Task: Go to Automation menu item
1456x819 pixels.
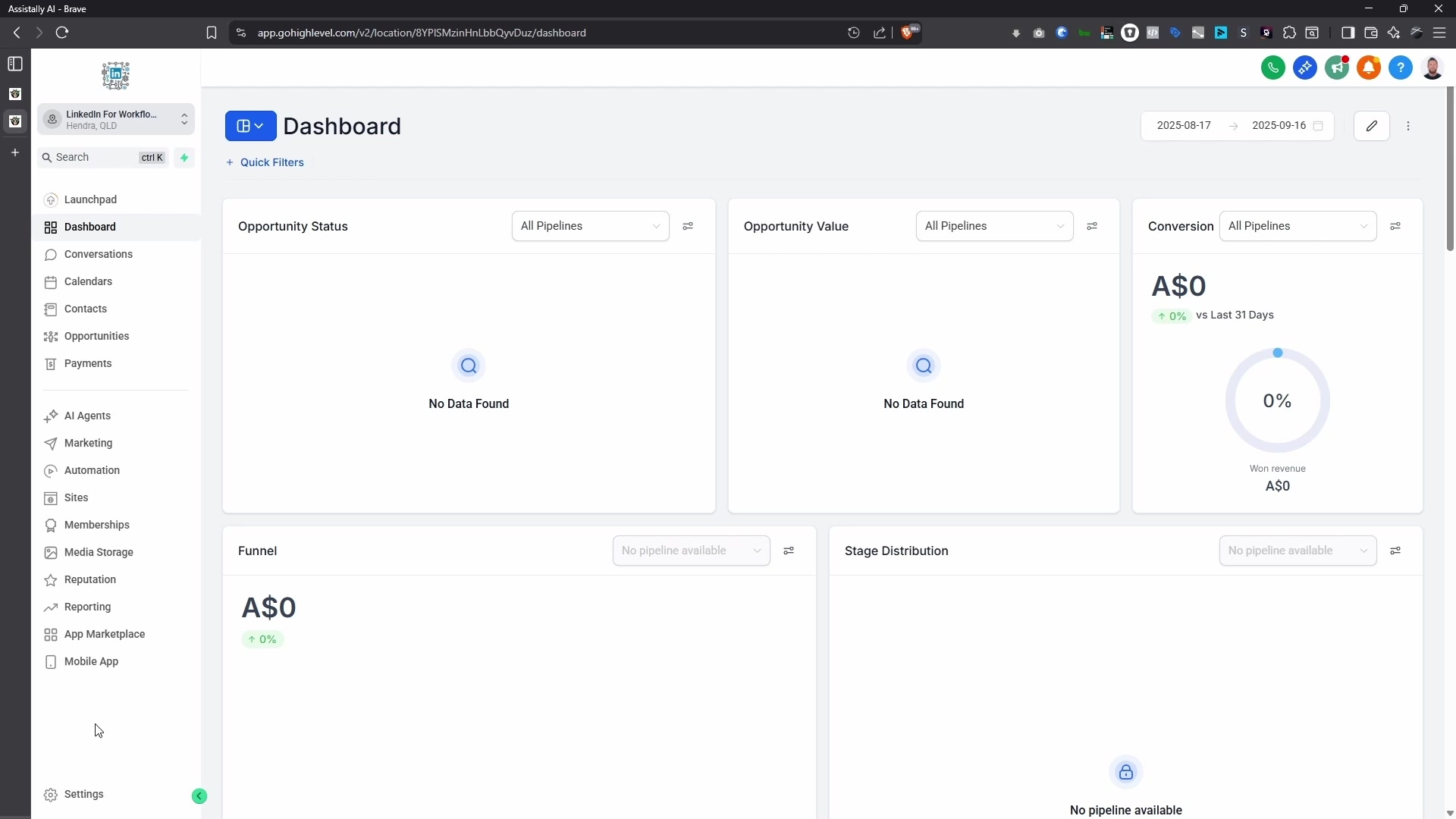Action: pos(92,471)
